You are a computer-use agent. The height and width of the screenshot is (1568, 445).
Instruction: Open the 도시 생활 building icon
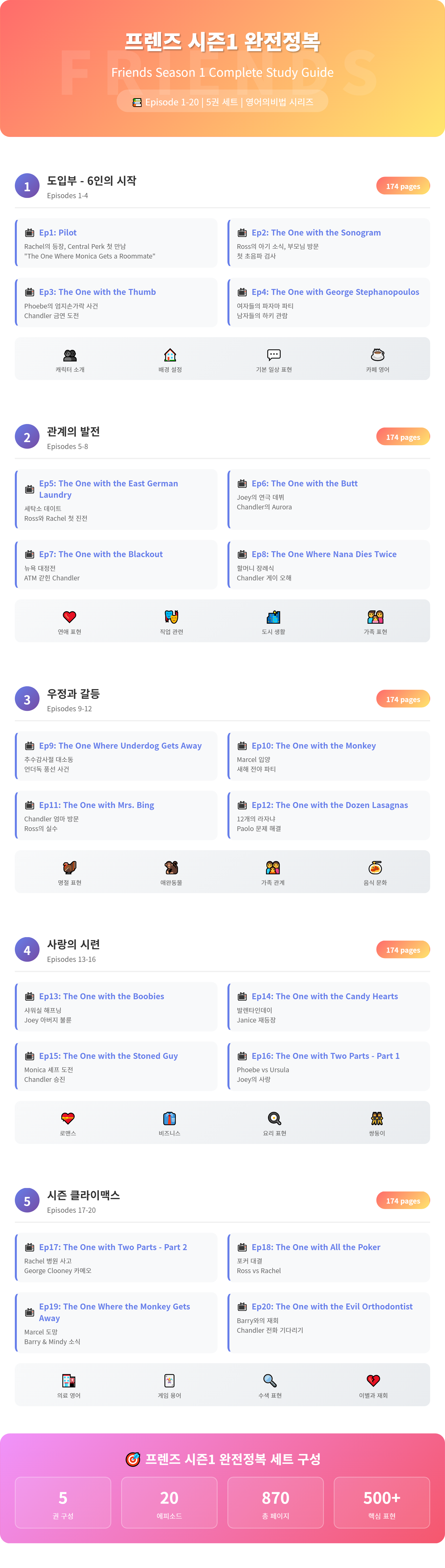274,617
